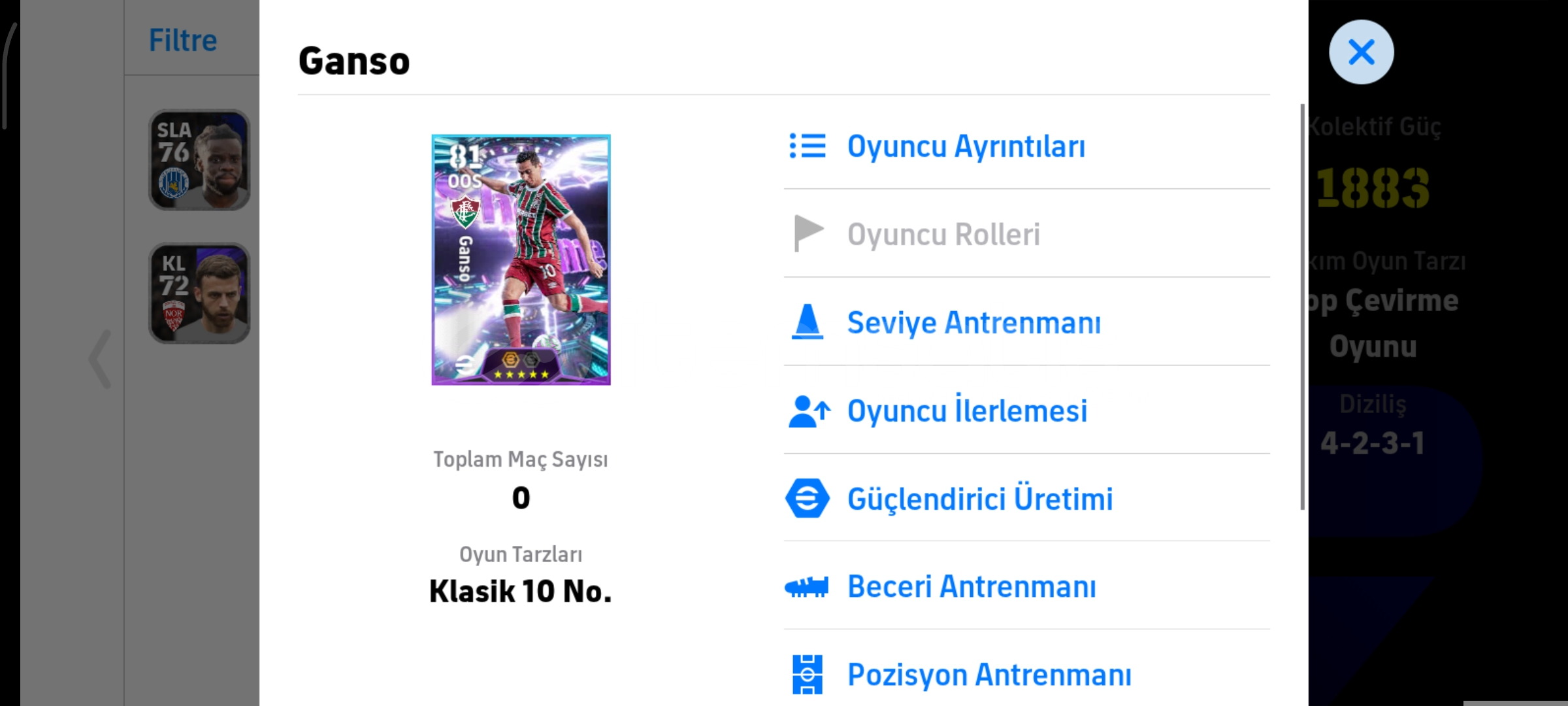Click the left back chevron arrow
This screenshot has width=1568, height=706.
coord(100,359)
